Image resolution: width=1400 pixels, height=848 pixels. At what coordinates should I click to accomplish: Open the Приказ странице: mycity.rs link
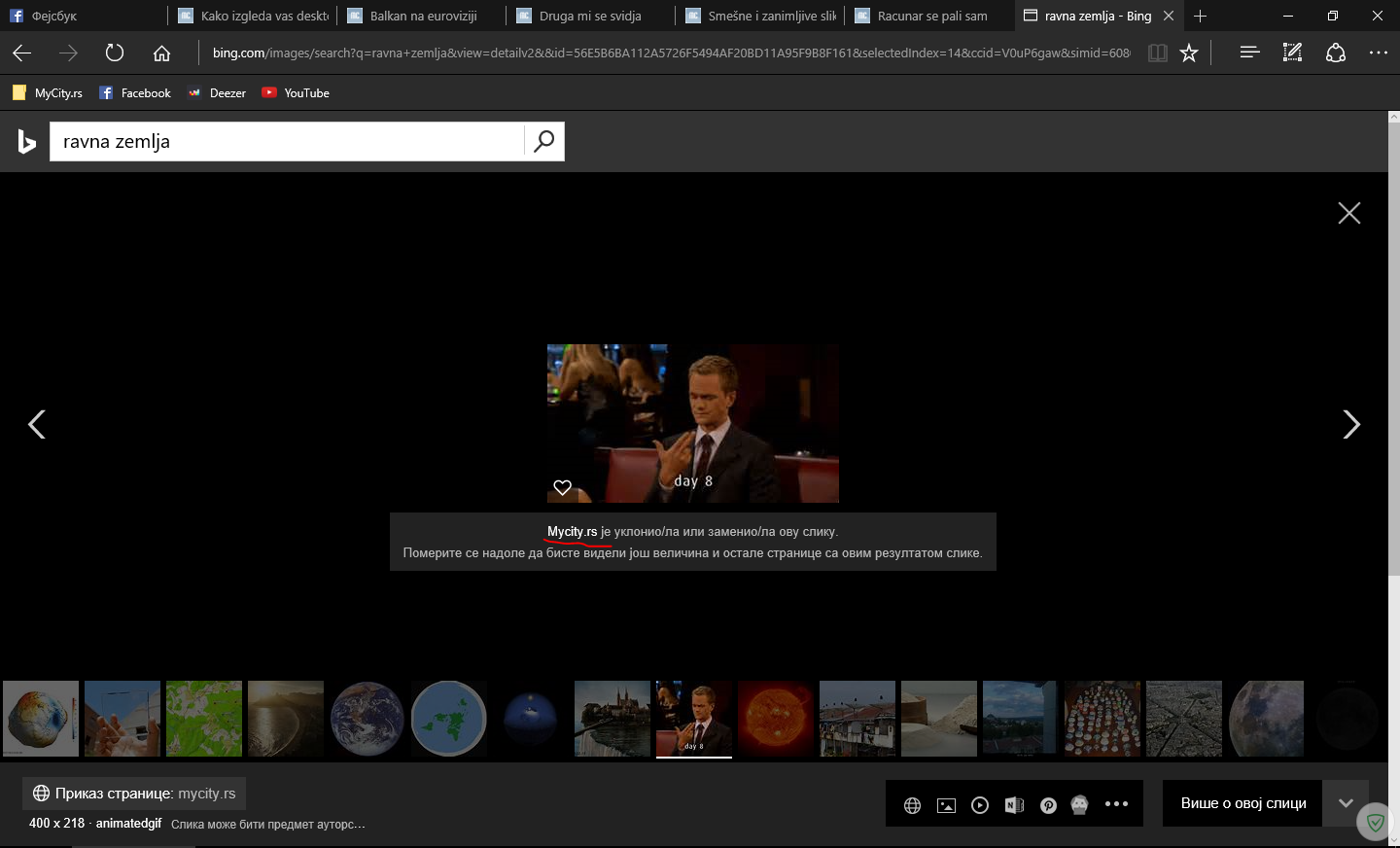tap(134, 794)
